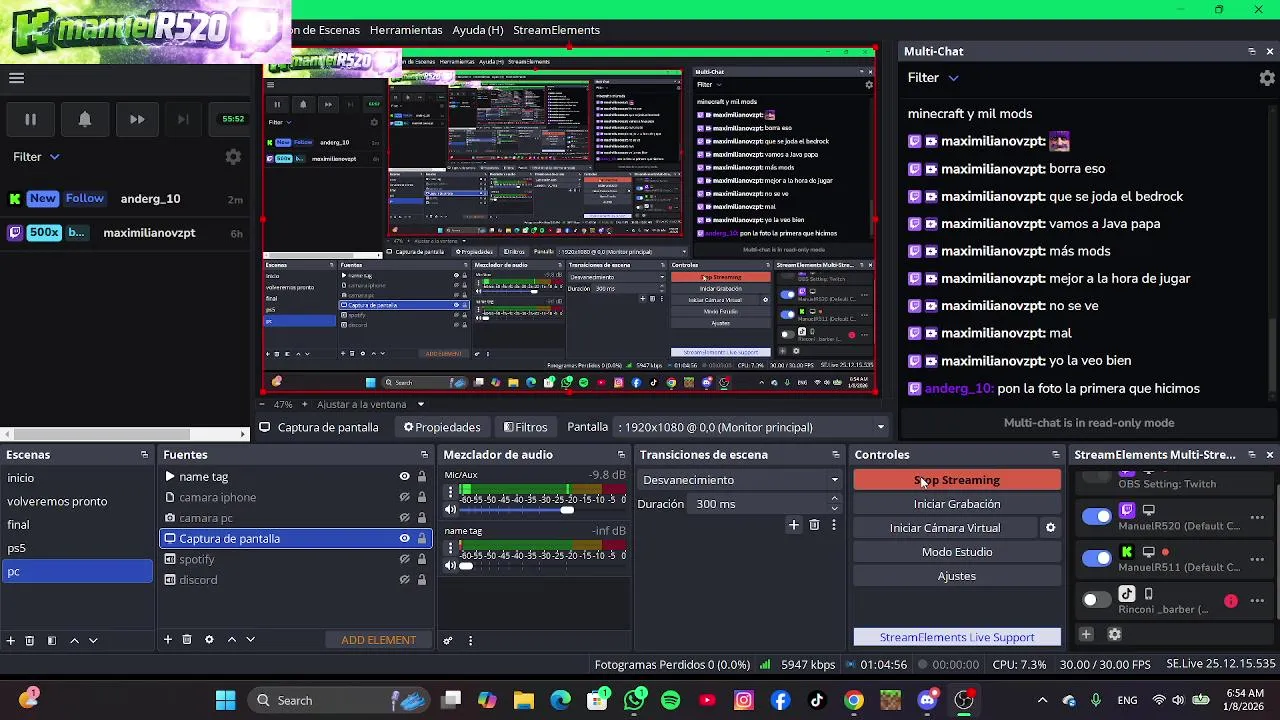Click Iniciar Grabación button
Image resolution: width=1280 pixels, height=720 pixels.
[957, 504]
